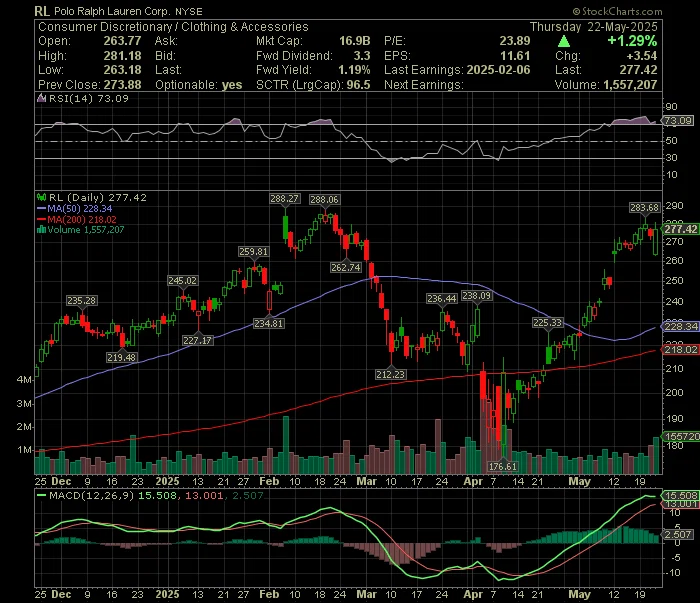The image size is (700, 603).
Task: Click the RSI indicator icon beside RSI(14)
Action: [x=42, y=98]
